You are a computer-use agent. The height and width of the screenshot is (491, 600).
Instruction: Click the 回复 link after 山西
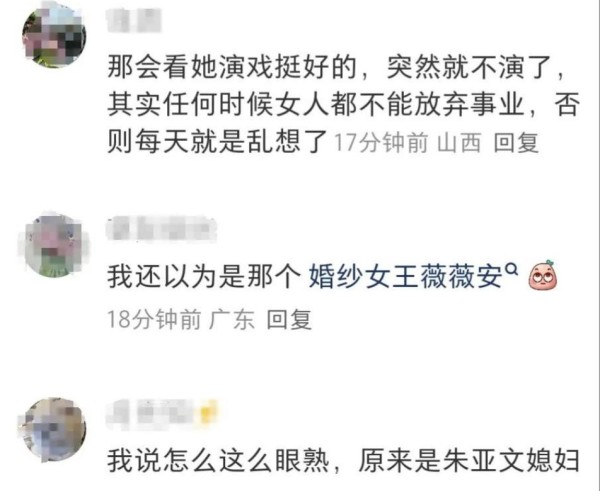(x=516, y=144)
